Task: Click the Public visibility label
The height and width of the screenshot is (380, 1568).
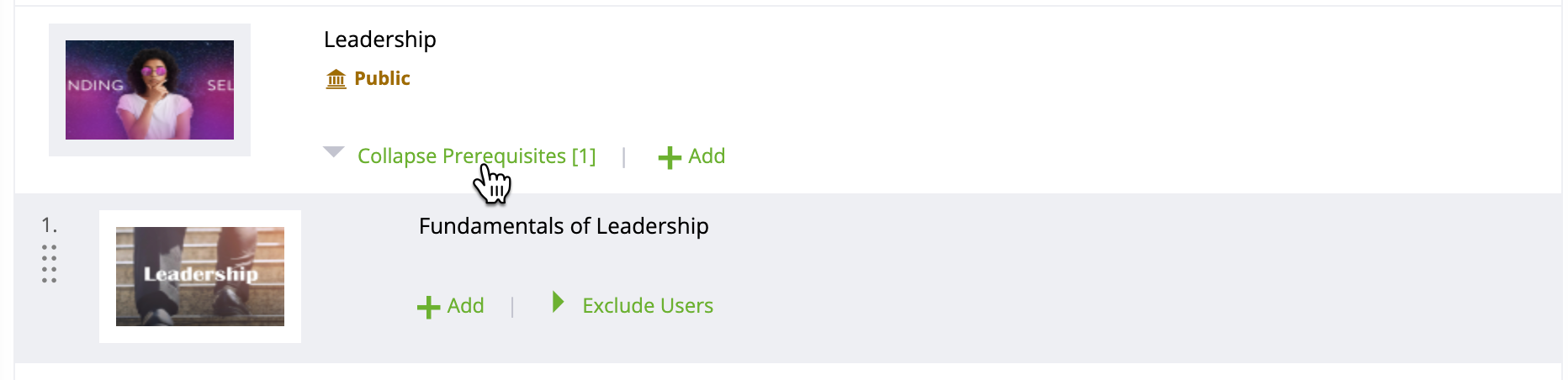Action: point(382,78)
